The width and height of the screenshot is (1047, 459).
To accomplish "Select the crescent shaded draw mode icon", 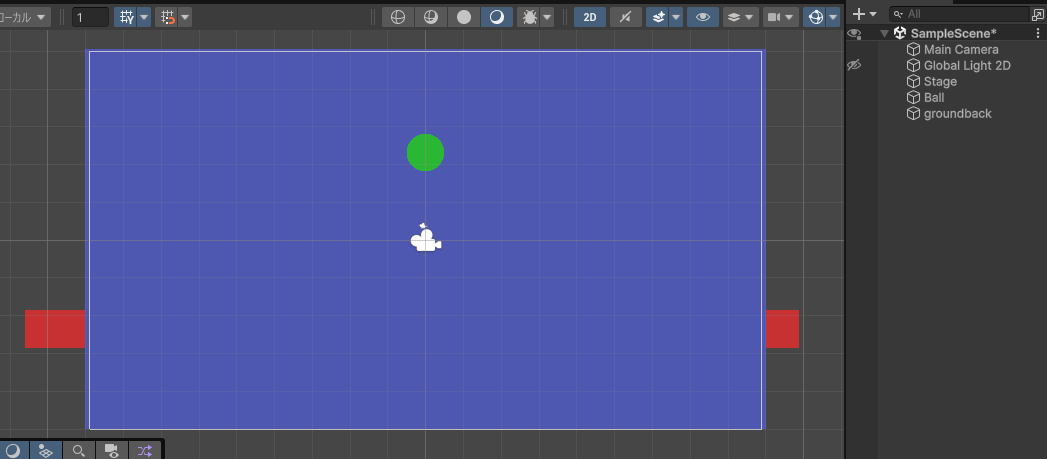I will [x=497, y=17].
